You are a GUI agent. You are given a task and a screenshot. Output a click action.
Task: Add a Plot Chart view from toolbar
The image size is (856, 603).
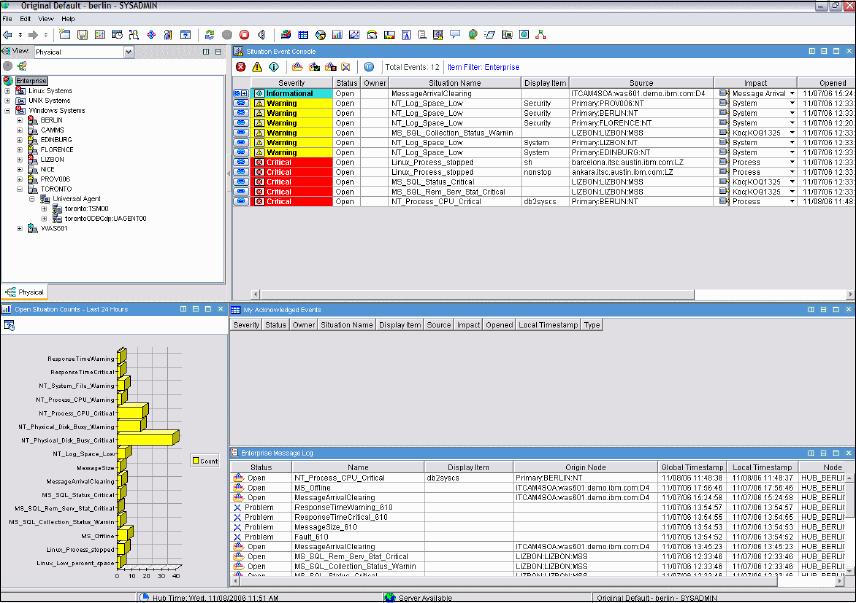tap(354, 35)
